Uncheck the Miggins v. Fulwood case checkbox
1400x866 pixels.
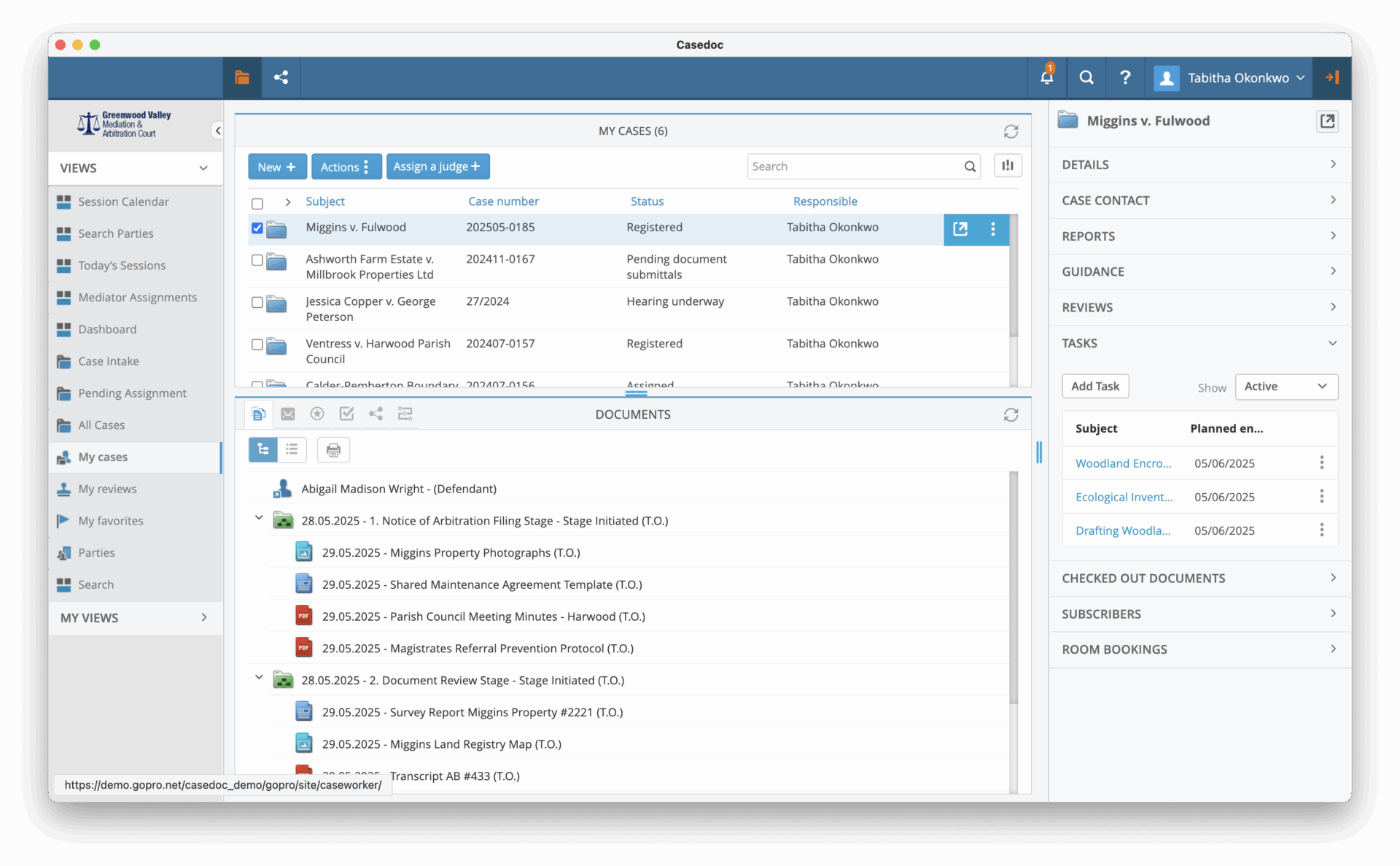pyautogui.click(x=257, y=228)
